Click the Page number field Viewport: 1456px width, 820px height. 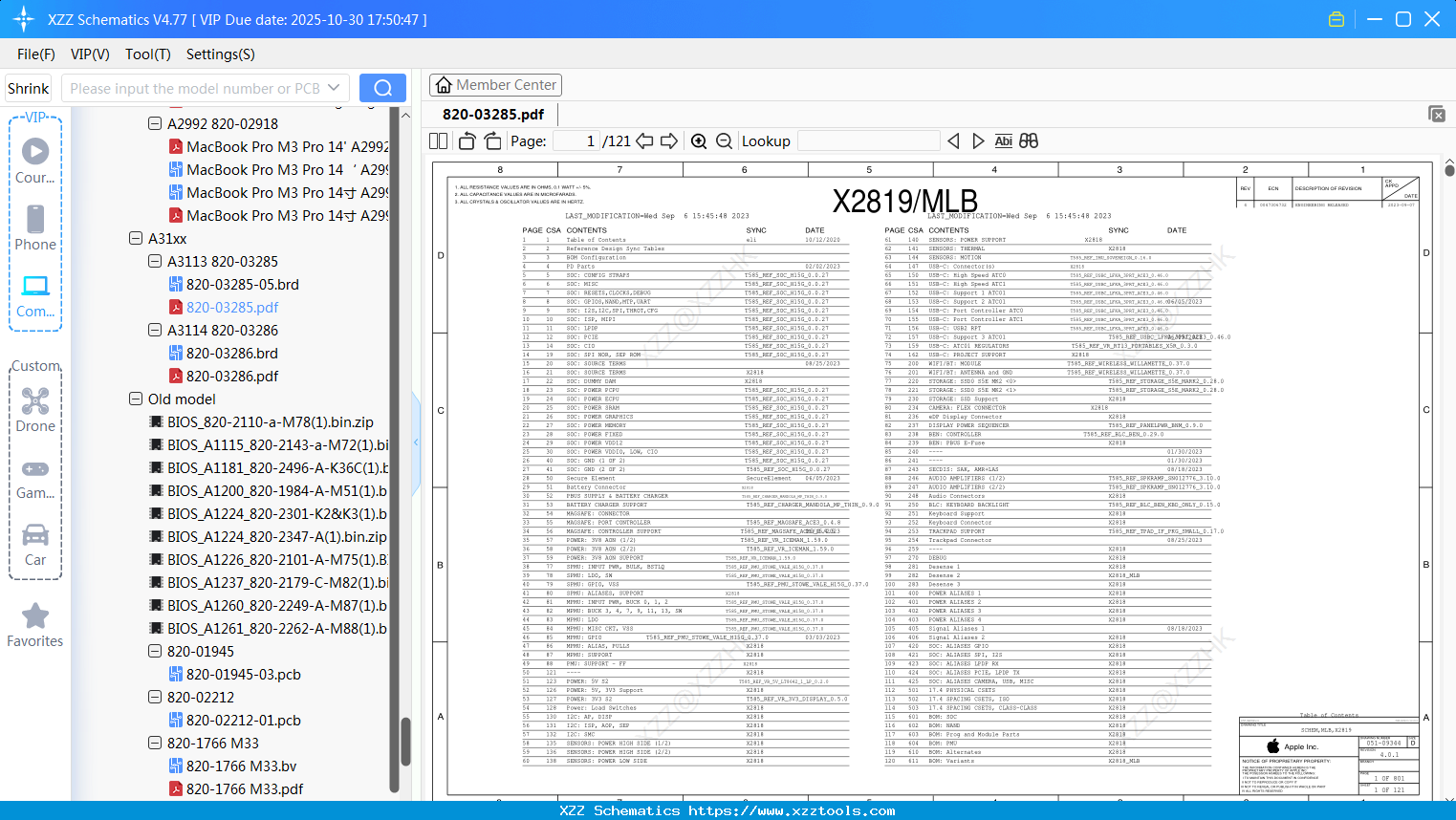[576, 141]
